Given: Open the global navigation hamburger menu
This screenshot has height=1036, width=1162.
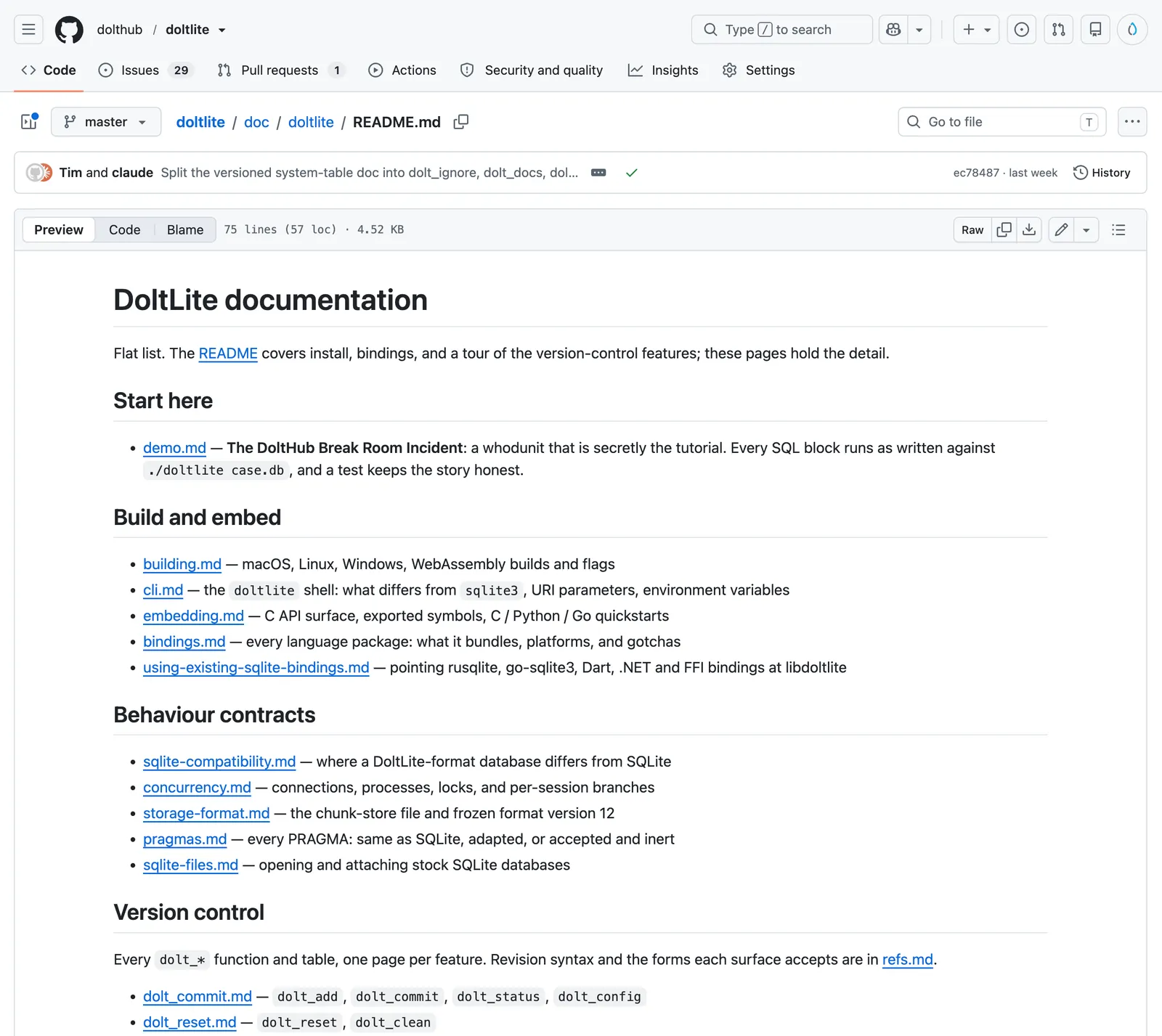Looking at the screenshot, I should [x=28, y=30].
